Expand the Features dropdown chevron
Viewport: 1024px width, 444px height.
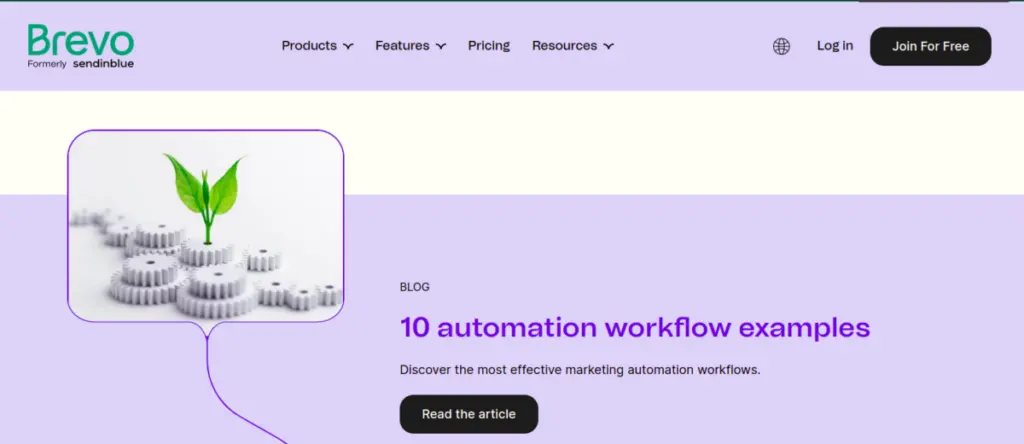441,46
